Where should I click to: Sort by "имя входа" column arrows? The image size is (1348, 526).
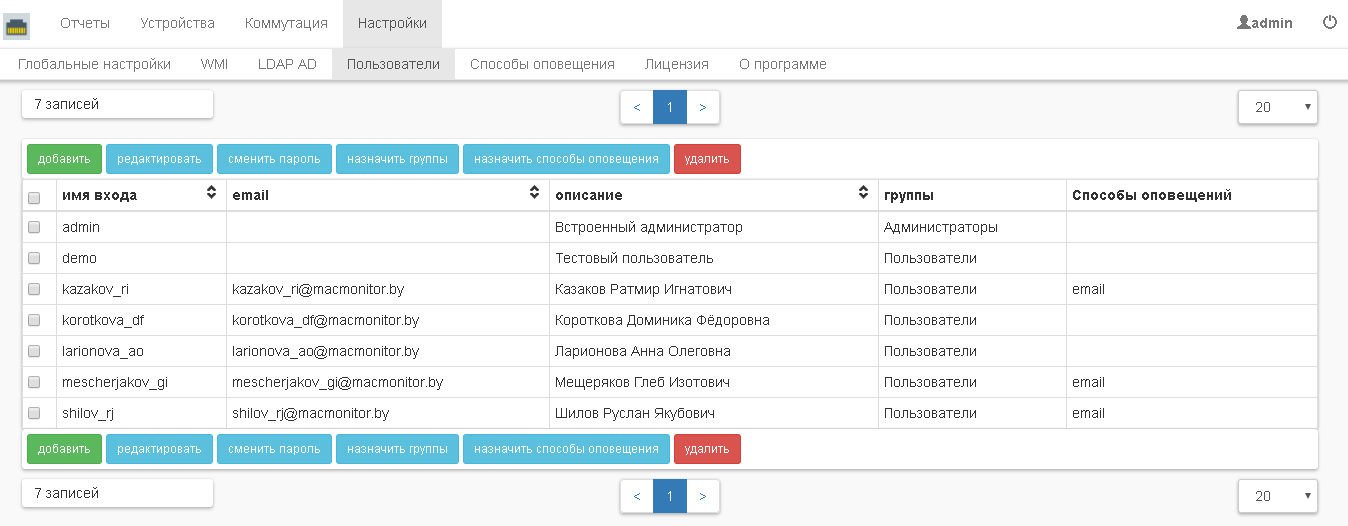[x=211, y=194]
